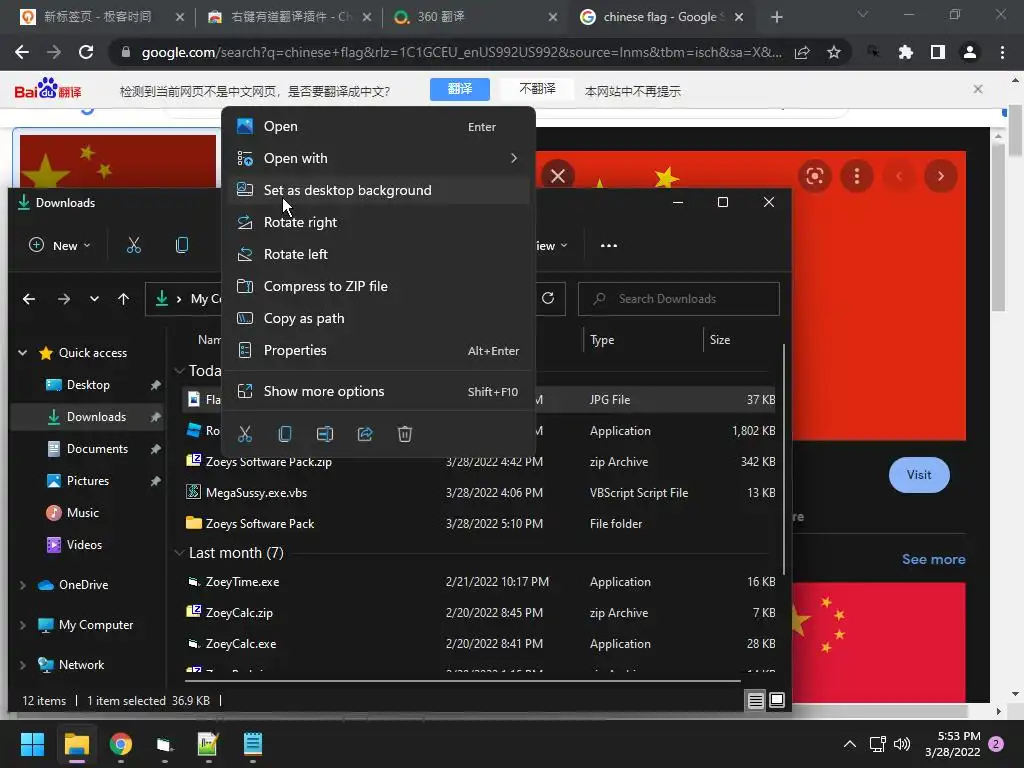Click the copy icon in context menu
This screenshot has width=1024, height=768.
click(285, 434)
